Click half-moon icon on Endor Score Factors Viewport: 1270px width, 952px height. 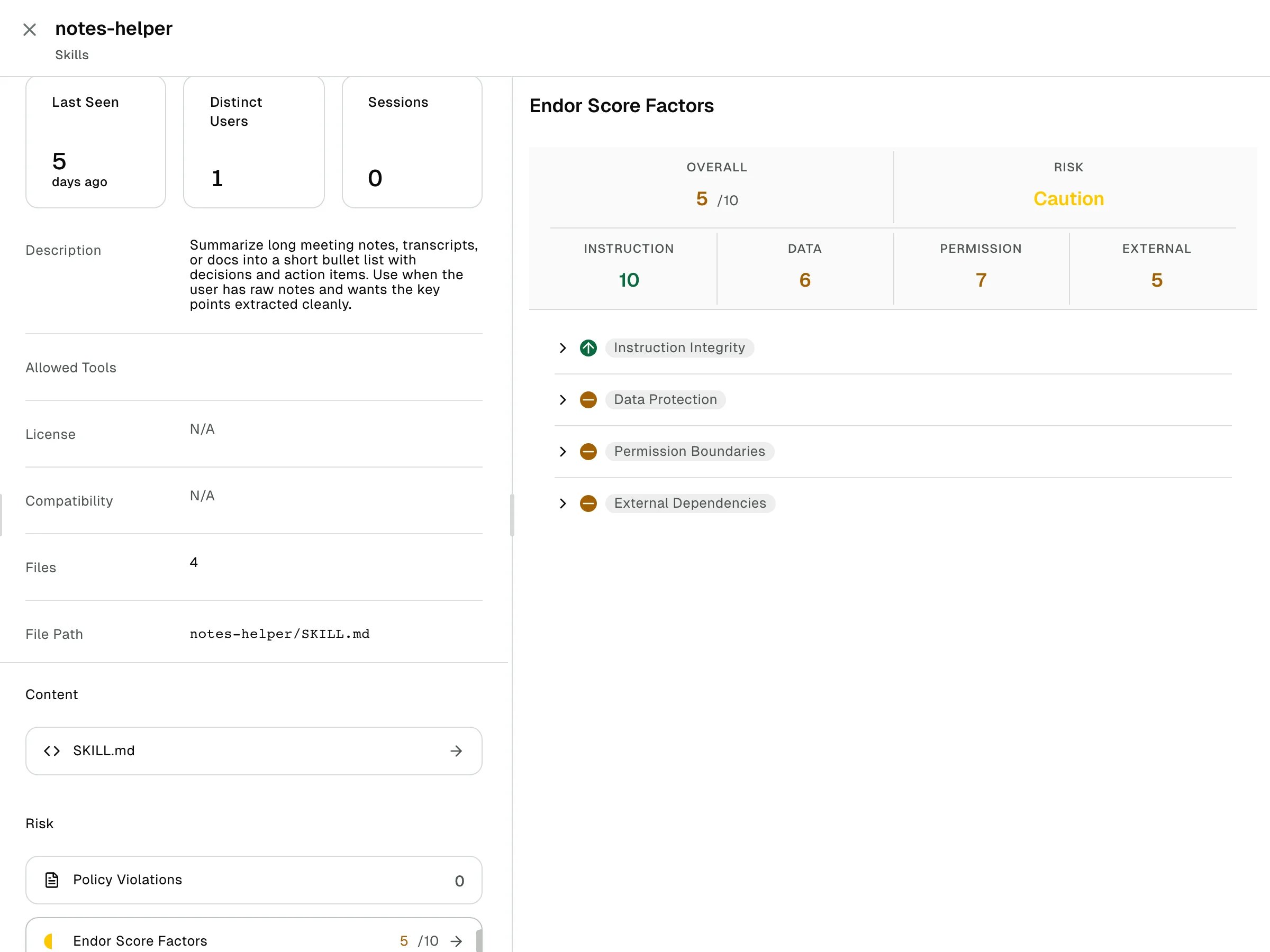tap(49, 941)
